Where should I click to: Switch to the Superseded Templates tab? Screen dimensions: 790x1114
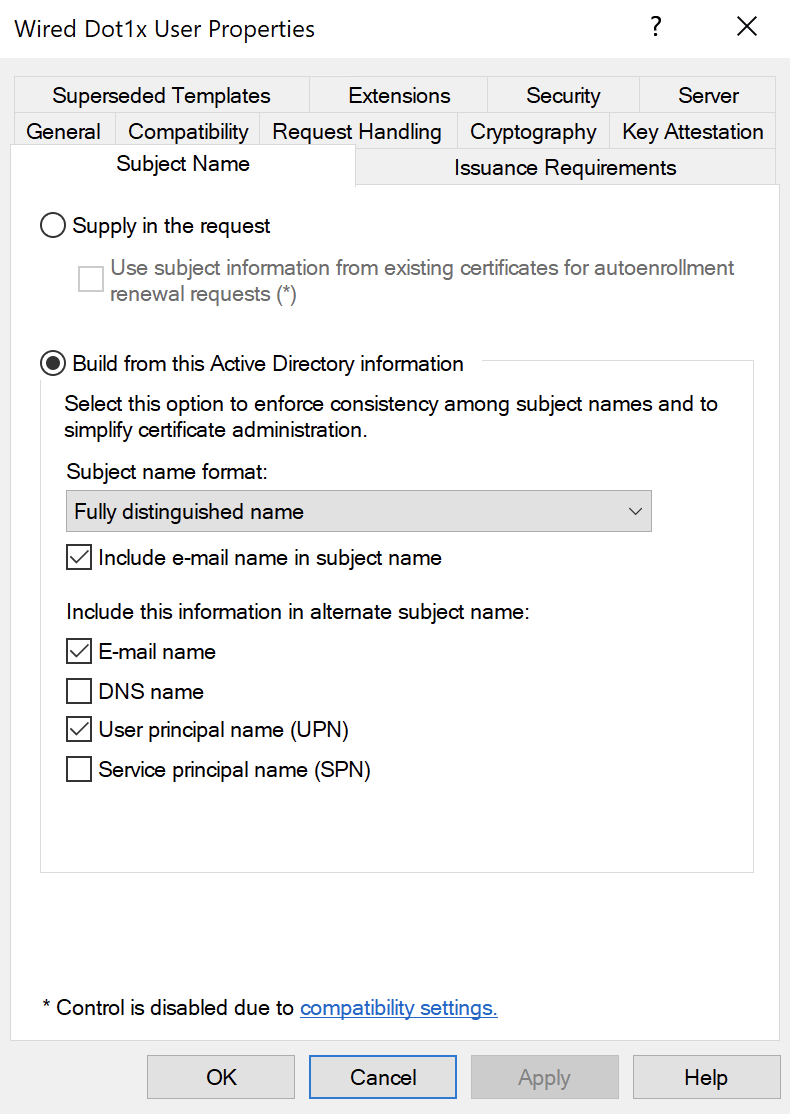pos(161,96)
